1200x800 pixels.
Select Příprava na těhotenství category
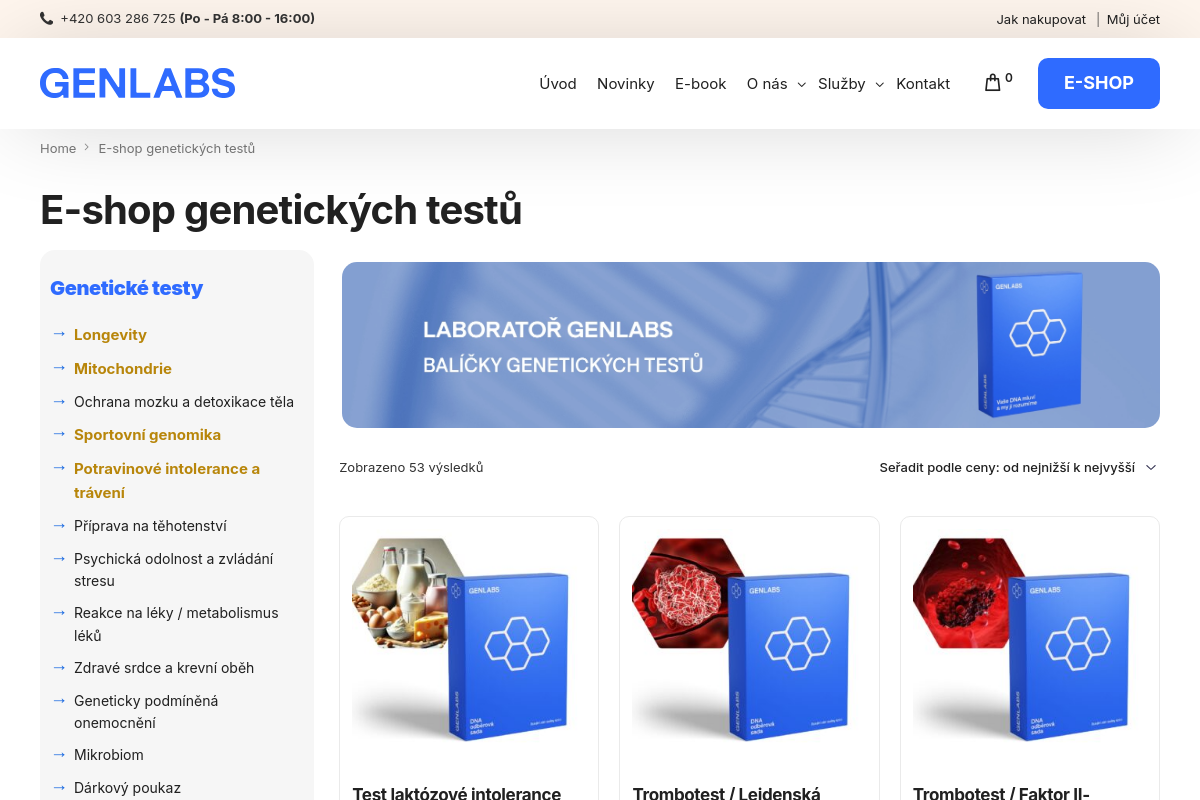click(151, 525)
